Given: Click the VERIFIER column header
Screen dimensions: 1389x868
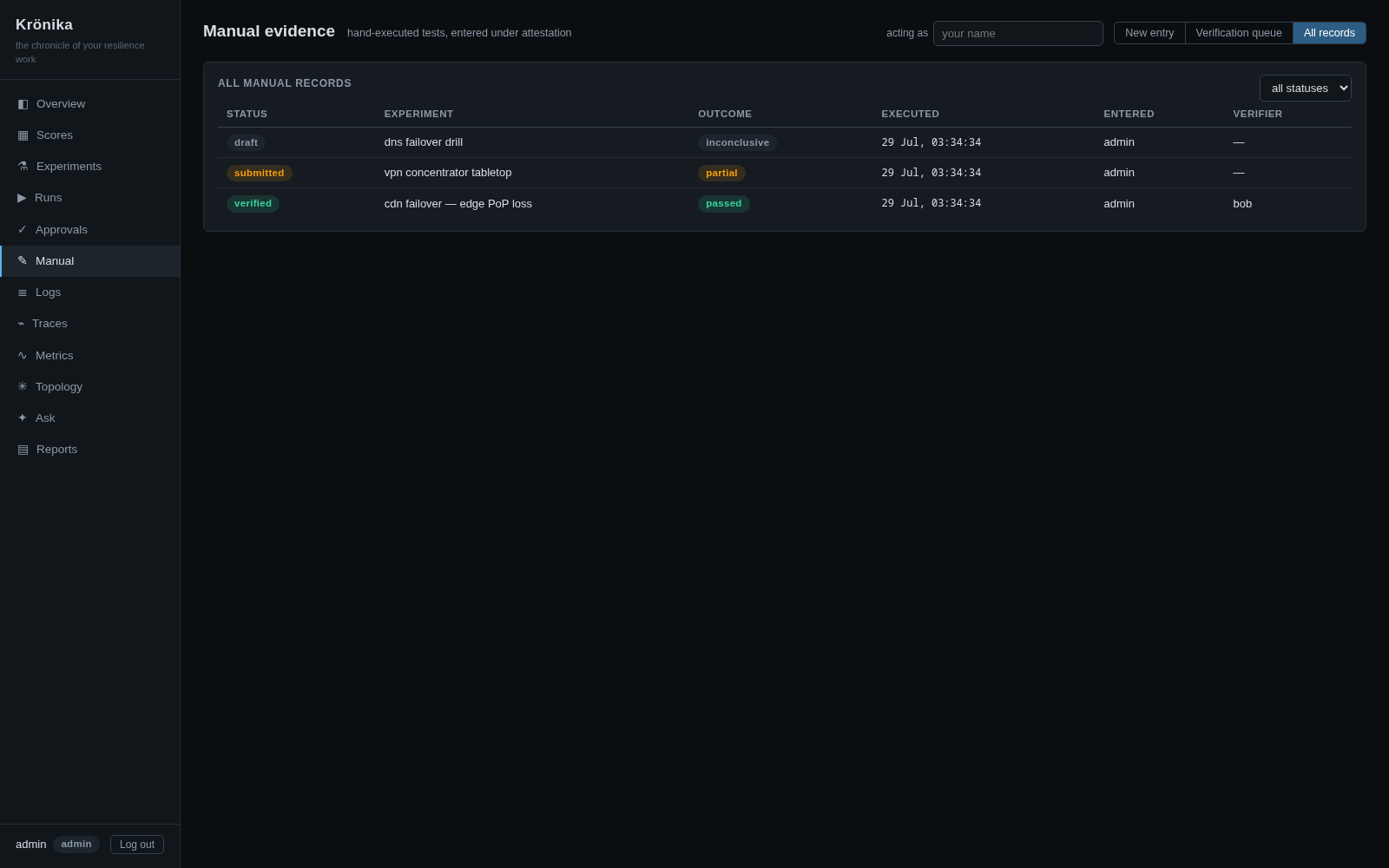Looking at the screenshot, I should [x=1257, y=114].
